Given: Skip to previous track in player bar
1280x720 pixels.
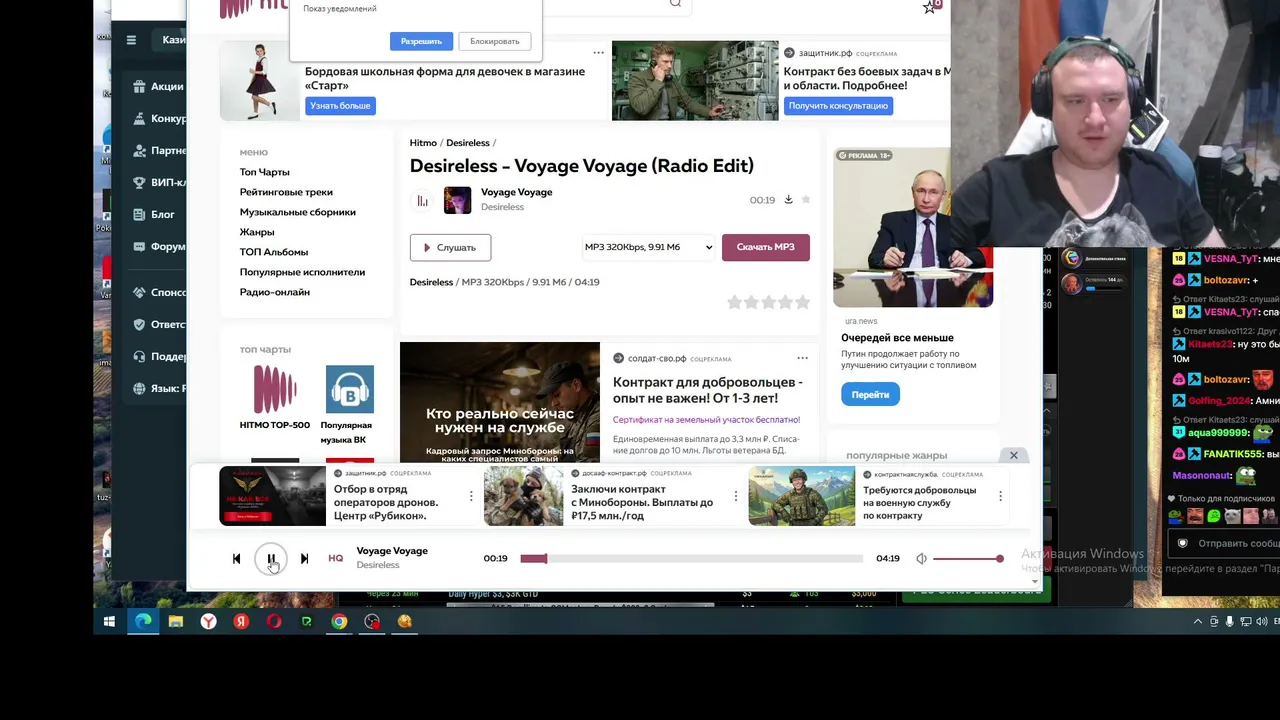Looking at the screenshot, I should pyautogui.click(x=237, y=559).
